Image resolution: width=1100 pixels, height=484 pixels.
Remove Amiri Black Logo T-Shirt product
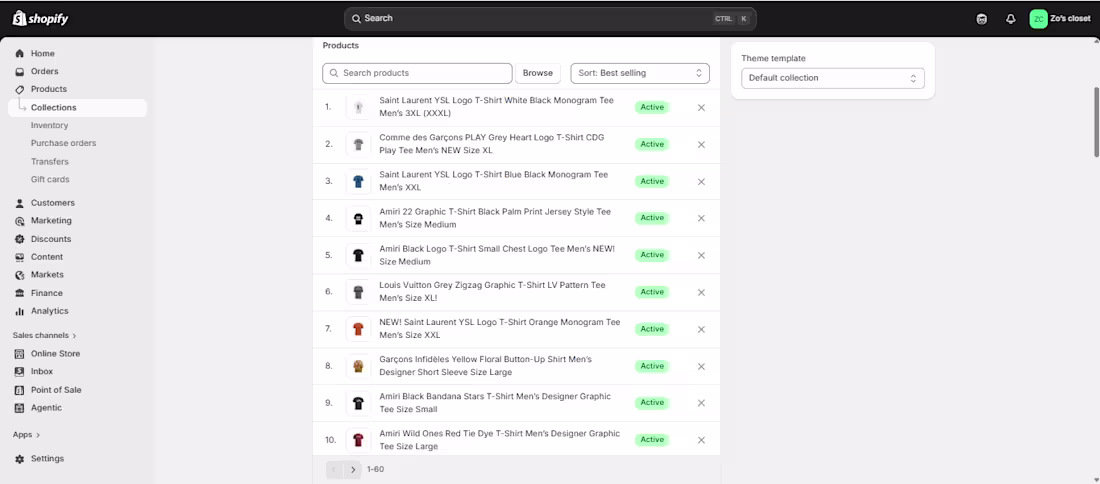click(701, 255)
